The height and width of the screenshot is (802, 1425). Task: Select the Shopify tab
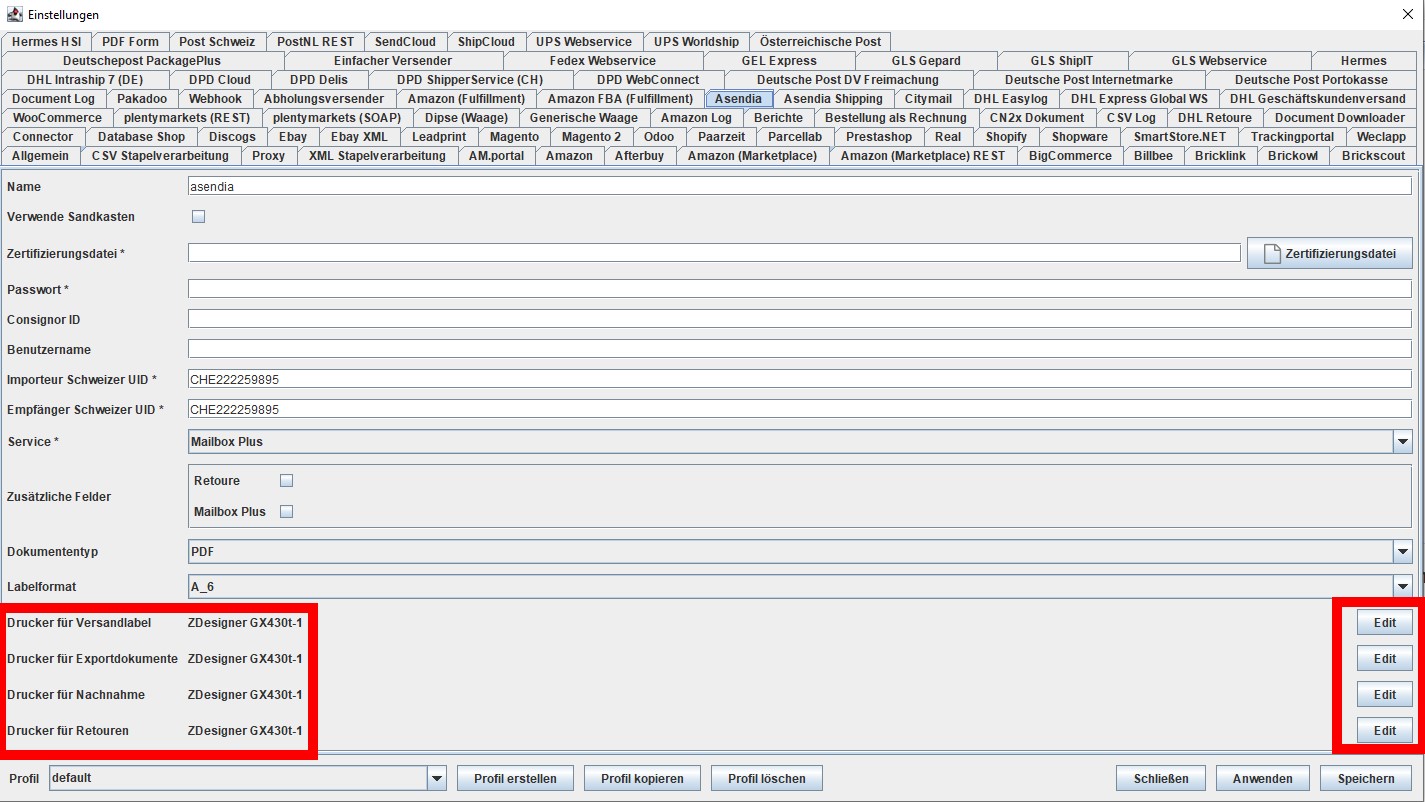point(1006,137)
